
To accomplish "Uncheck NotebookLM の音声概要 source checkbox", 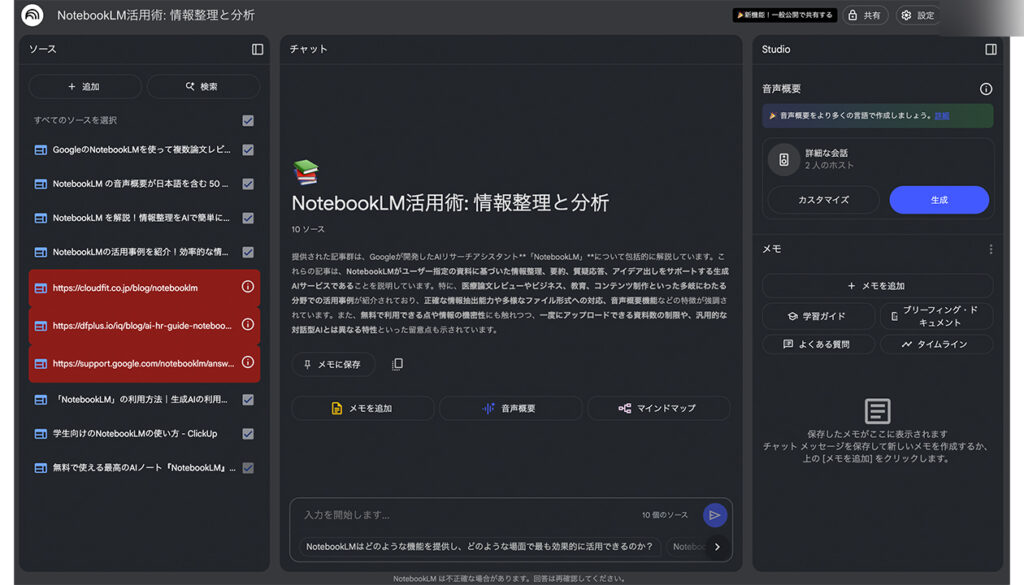I will [248, 184].
